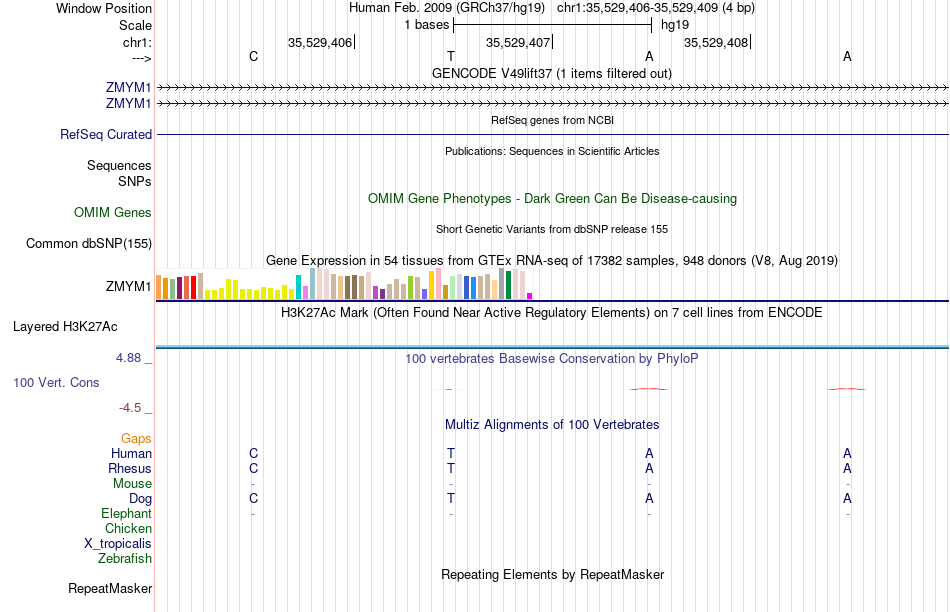Click the scale bar line above the ruler
The height and width of the screenshot is (612, 950).
click(552, 25)
